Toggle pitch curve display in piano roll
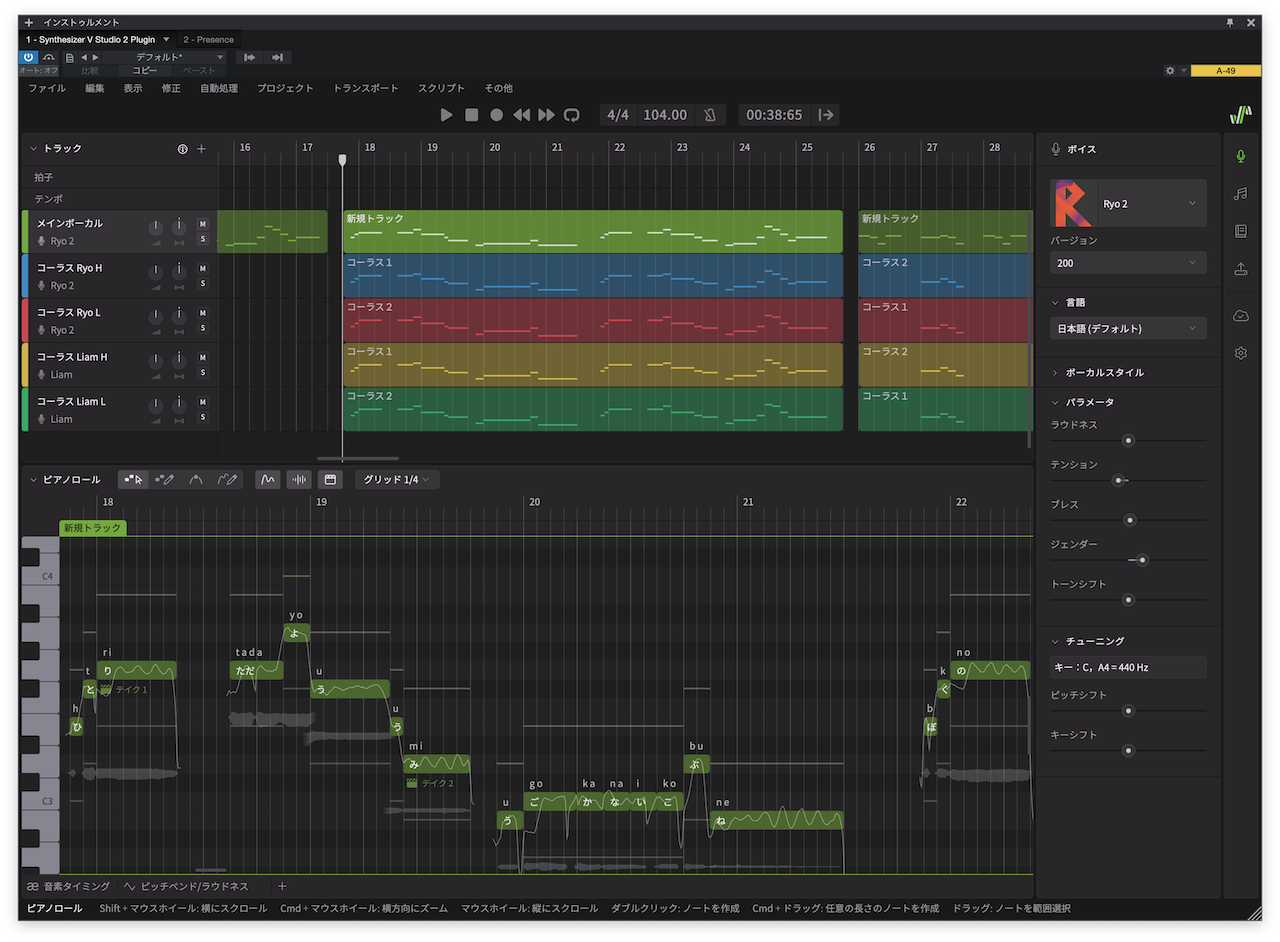Viewport: 1280px width, 942px height. (268, 480)
